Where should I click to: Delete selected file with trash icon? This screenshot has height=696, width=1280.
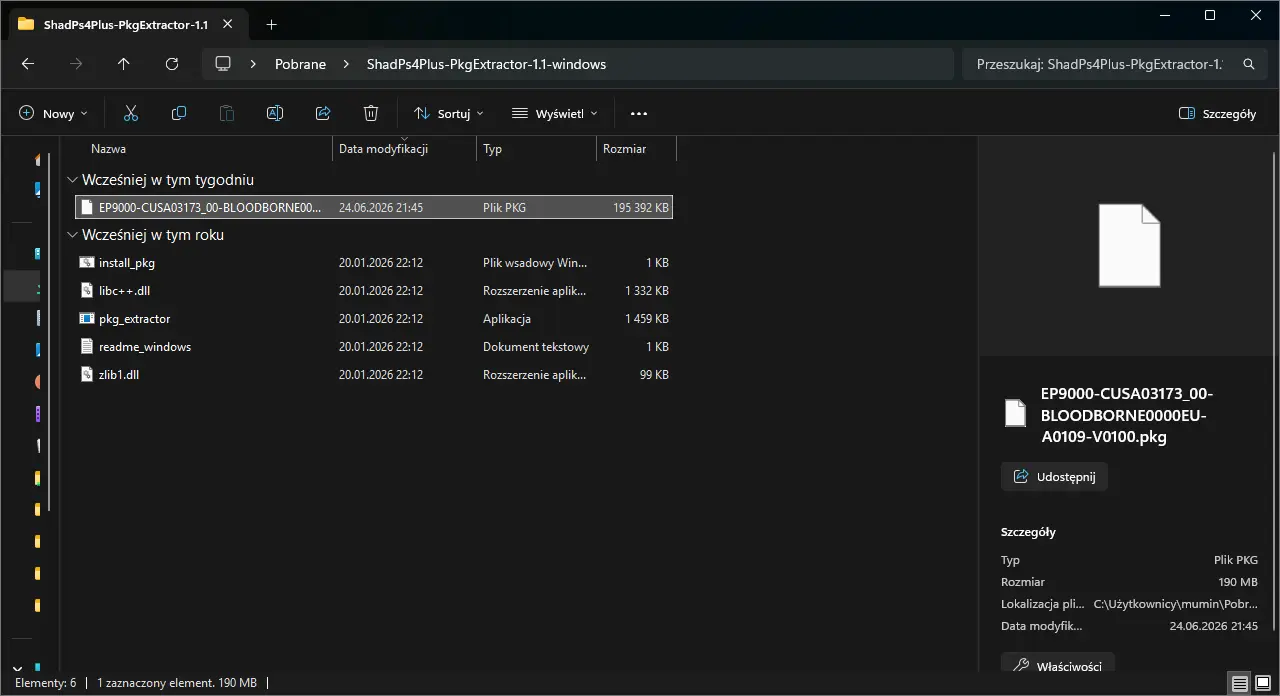click(371, 114)
